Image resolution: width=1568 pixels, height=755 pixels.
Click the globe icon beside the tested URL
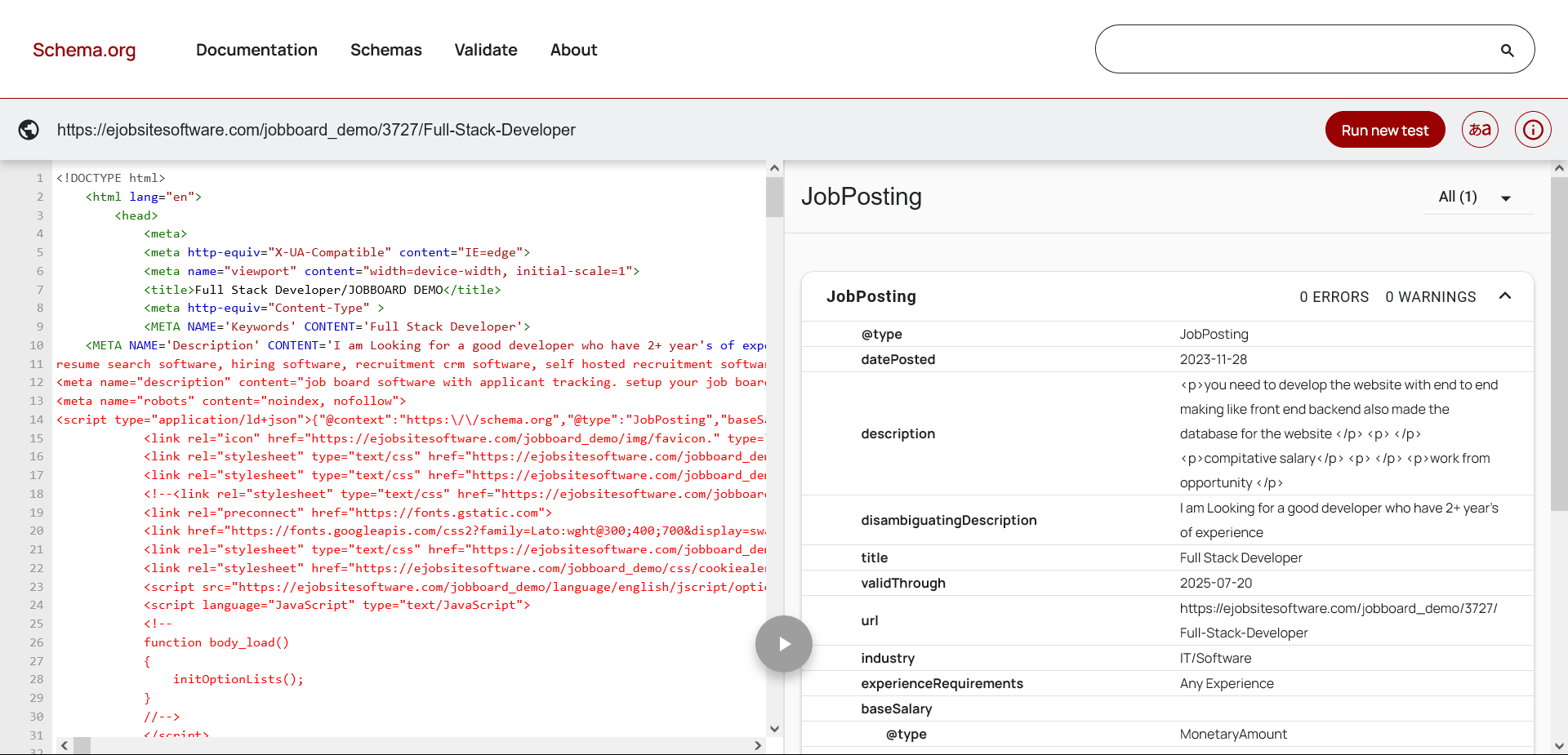[x=28, y=130]
